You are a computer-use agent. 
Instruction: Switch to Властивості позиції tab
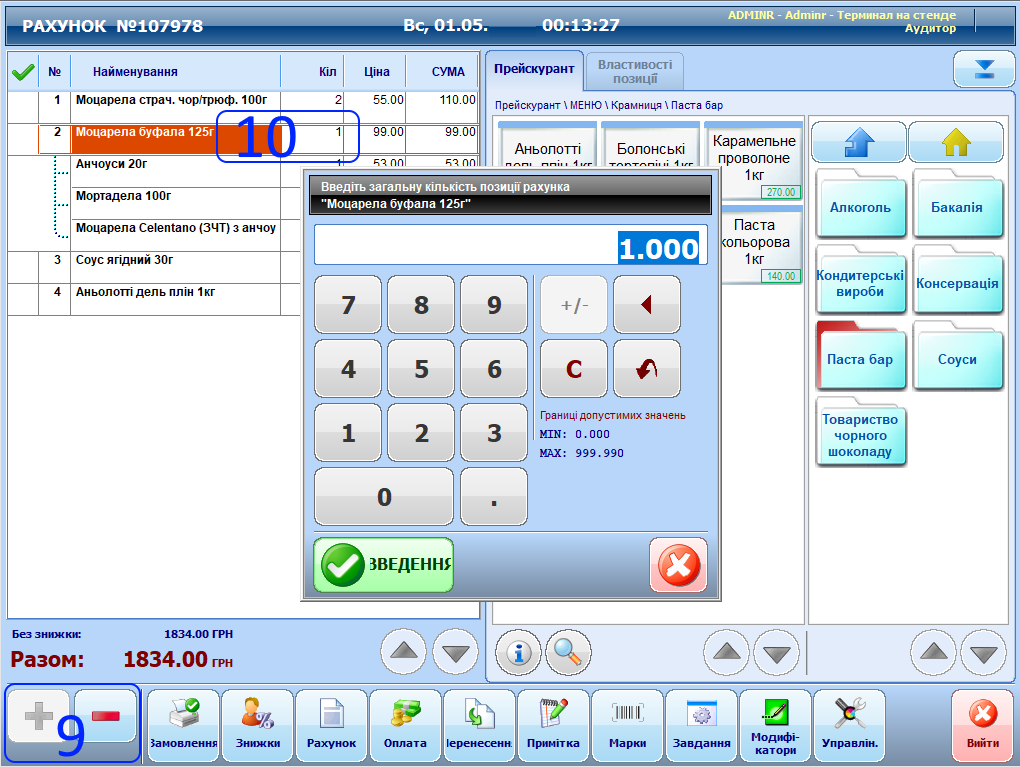(634, 71)
